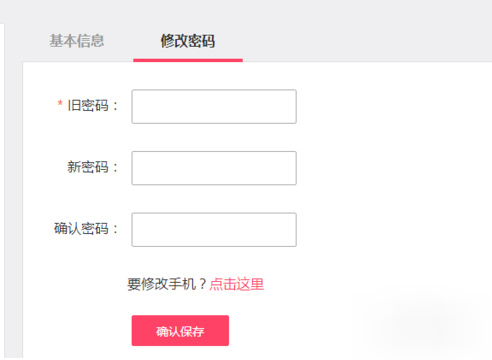Follow the pink link to change phone
Image resolution: width=492 pixels, height=360 pixels.
237,284
